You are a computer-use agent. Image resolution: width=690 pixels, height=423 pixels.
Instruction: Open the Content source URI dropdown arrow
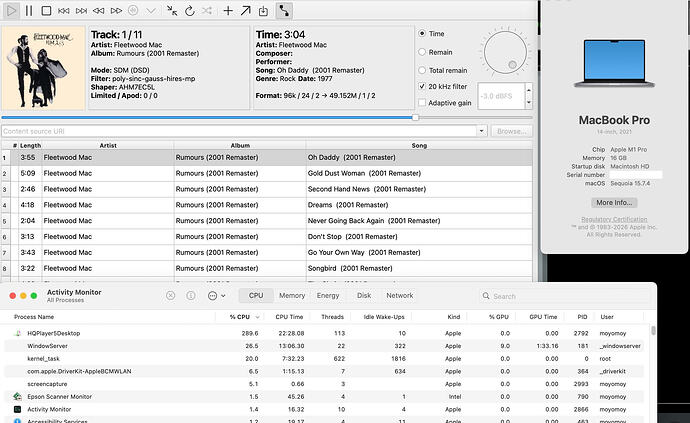(481, 131)
